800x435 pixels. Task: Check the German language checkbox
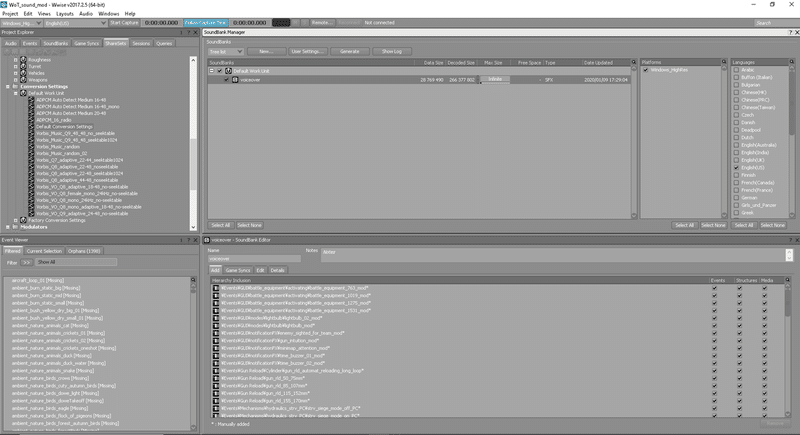coord(736,197)
